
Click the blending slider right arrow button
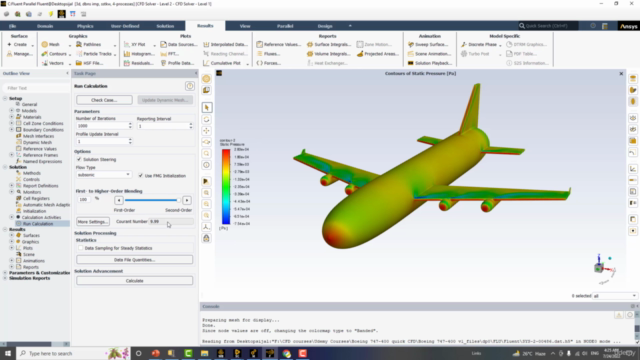click(x=187, y=200)
